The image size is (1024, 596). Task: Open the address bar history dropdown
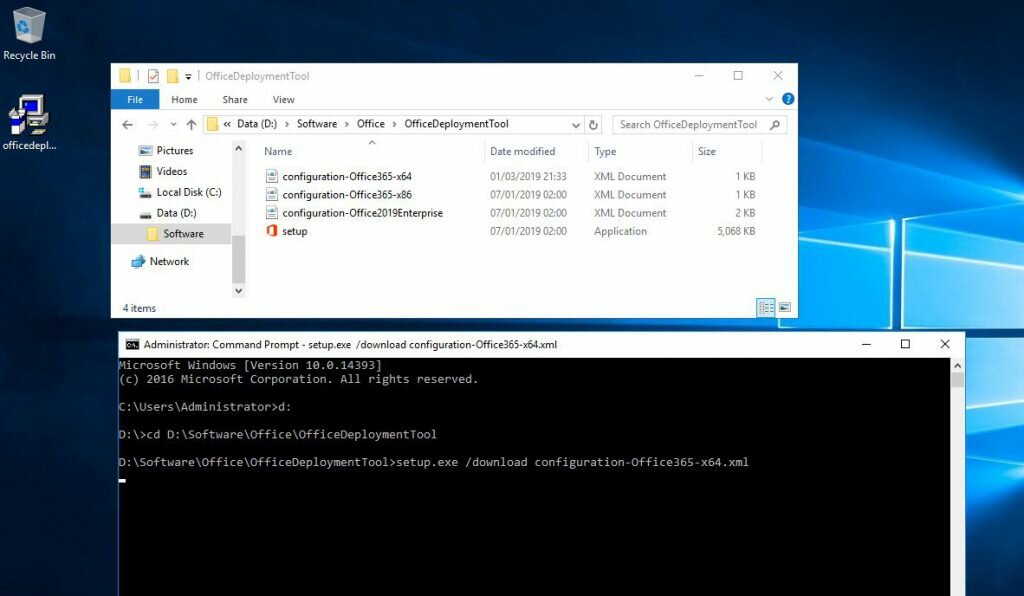click(x=576, y=125)
